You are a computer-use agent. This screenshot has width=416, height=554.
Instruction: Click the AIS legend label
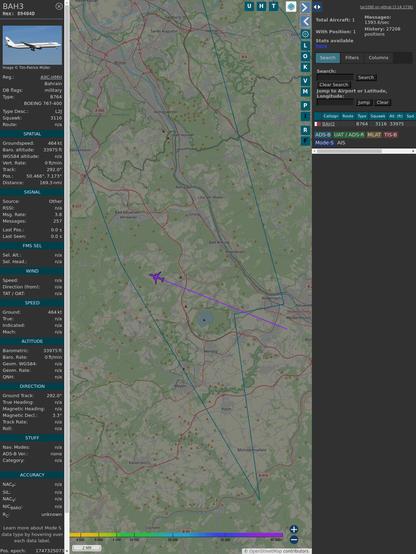[x=341, y=143]
